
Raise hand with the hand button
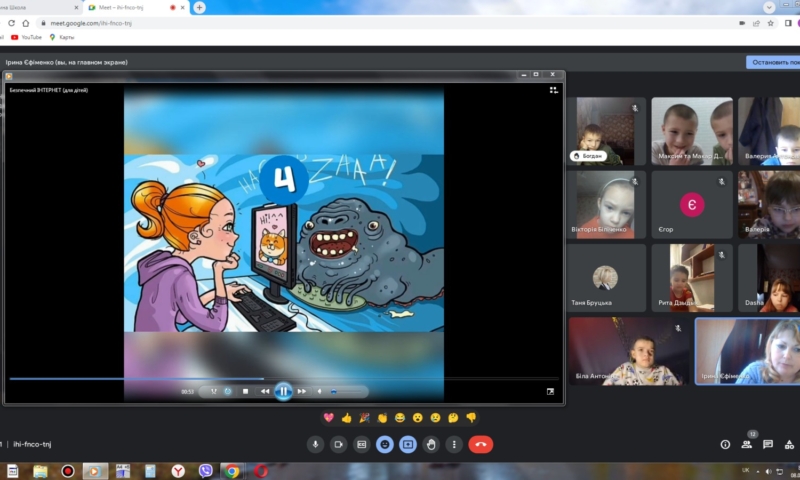(x=431, y=444)
